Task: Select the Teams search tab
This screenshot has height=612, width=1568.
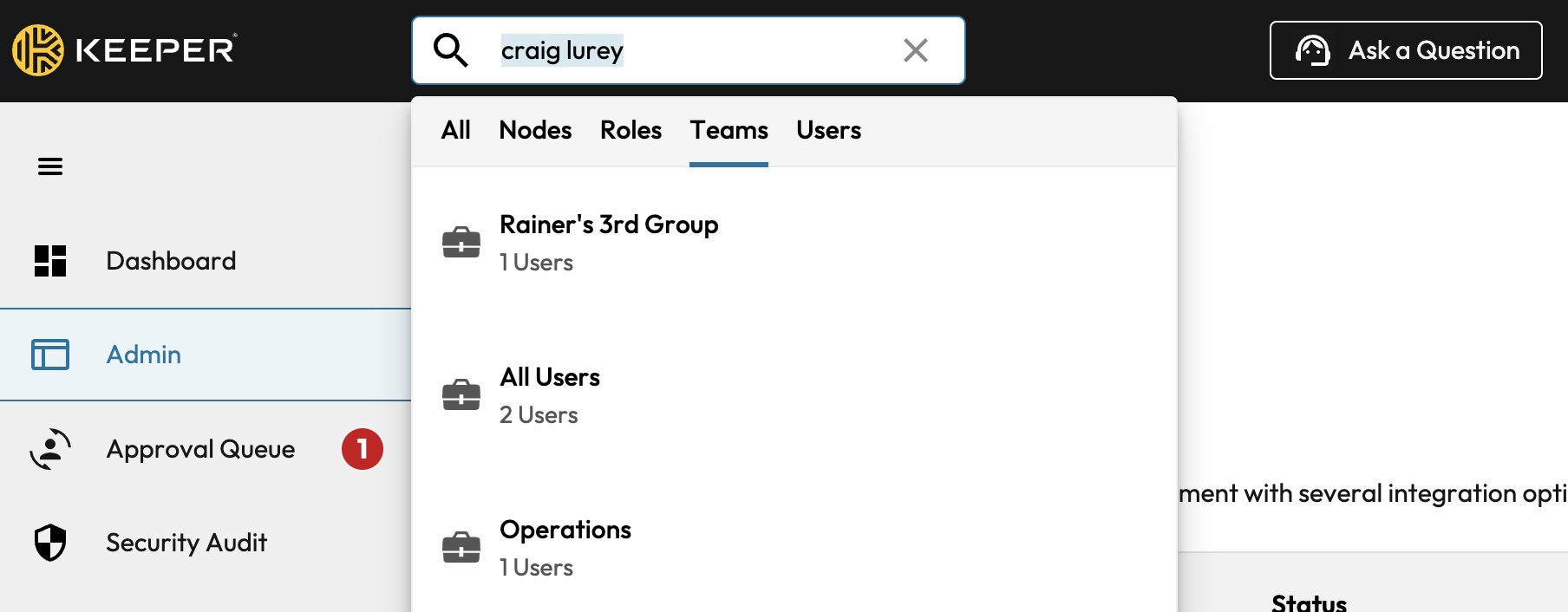Action: click(x=728, y=131)
